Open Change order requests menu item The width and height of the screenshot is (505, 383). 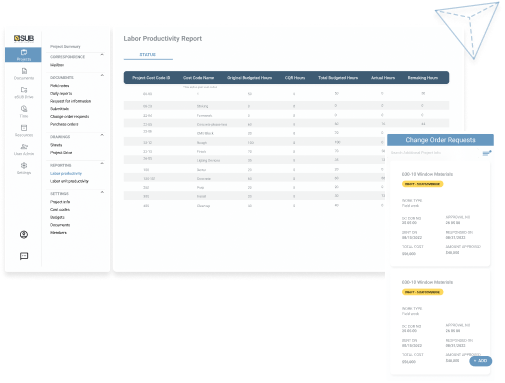(x=69, y=117)
